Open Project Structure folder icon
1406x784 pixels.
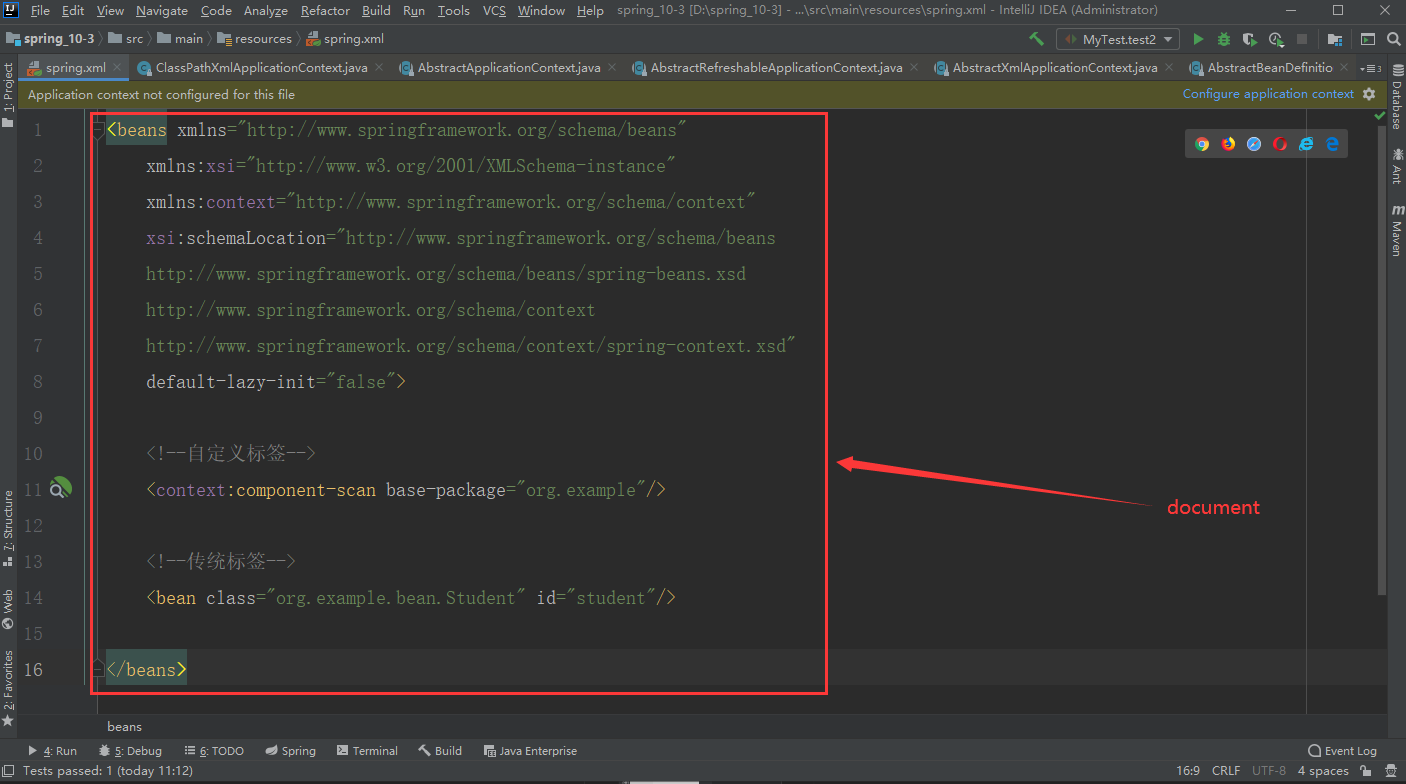(1334, 39)
